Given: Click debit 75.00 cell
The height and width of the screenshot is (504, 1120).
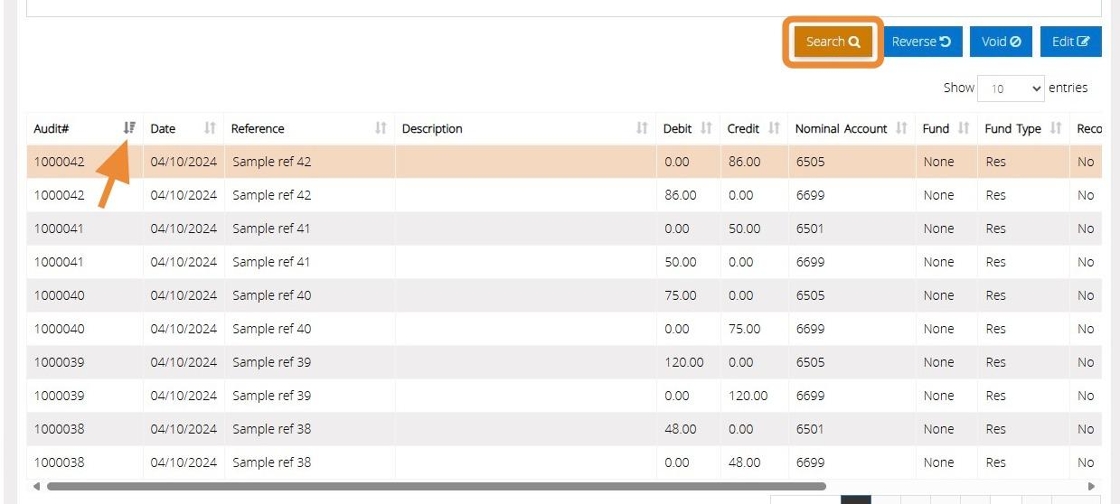Looking at the screenshot, I should 680,296.
